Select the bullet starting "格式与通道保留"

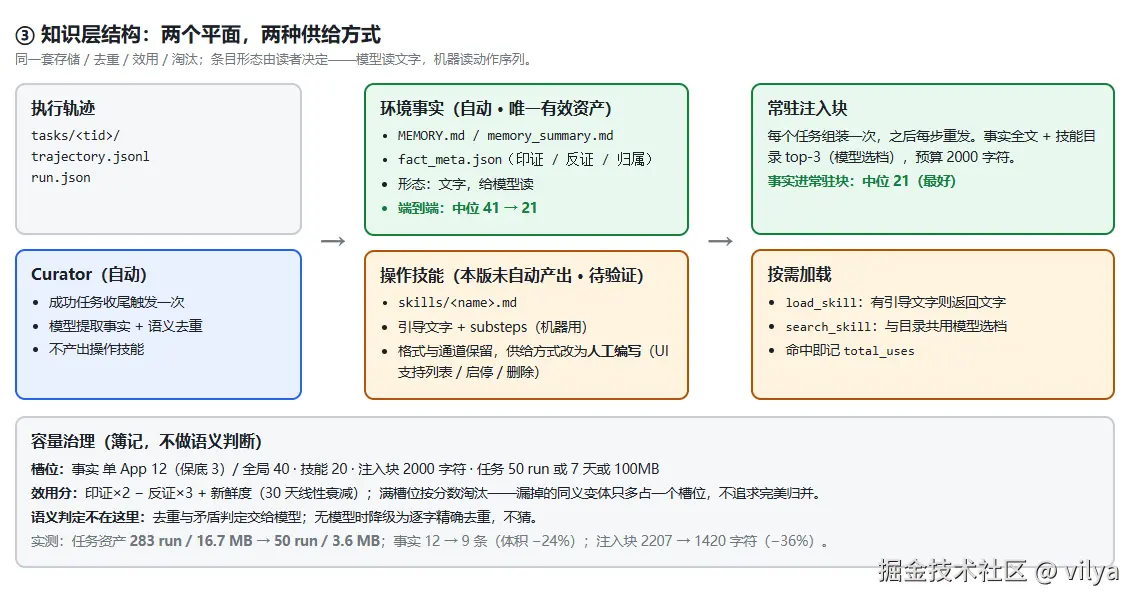point(533,362)
